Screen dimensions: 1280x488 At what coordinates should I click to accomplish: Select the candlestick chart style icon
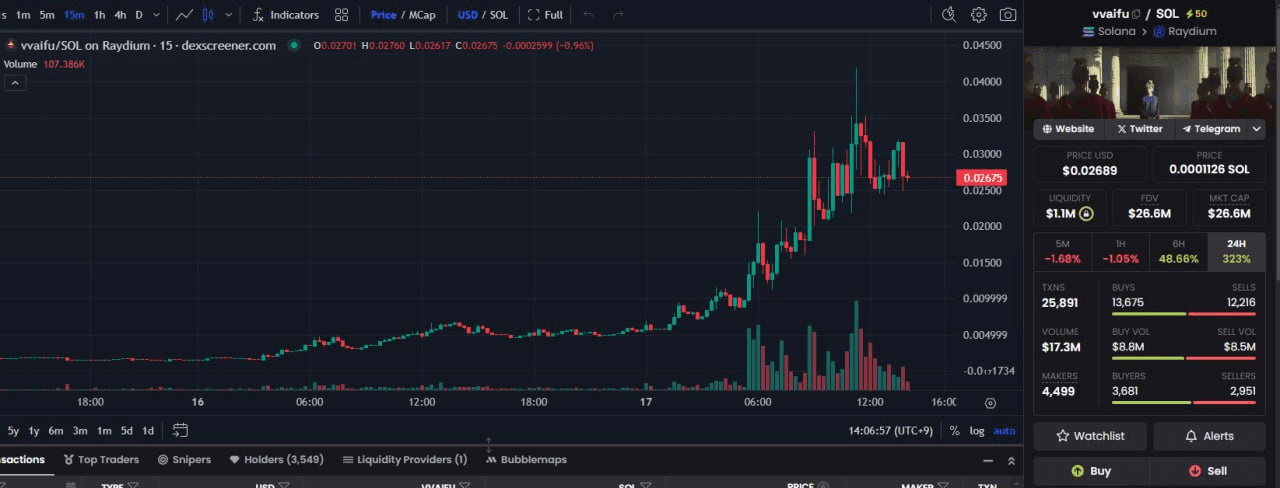coord(208,15)
